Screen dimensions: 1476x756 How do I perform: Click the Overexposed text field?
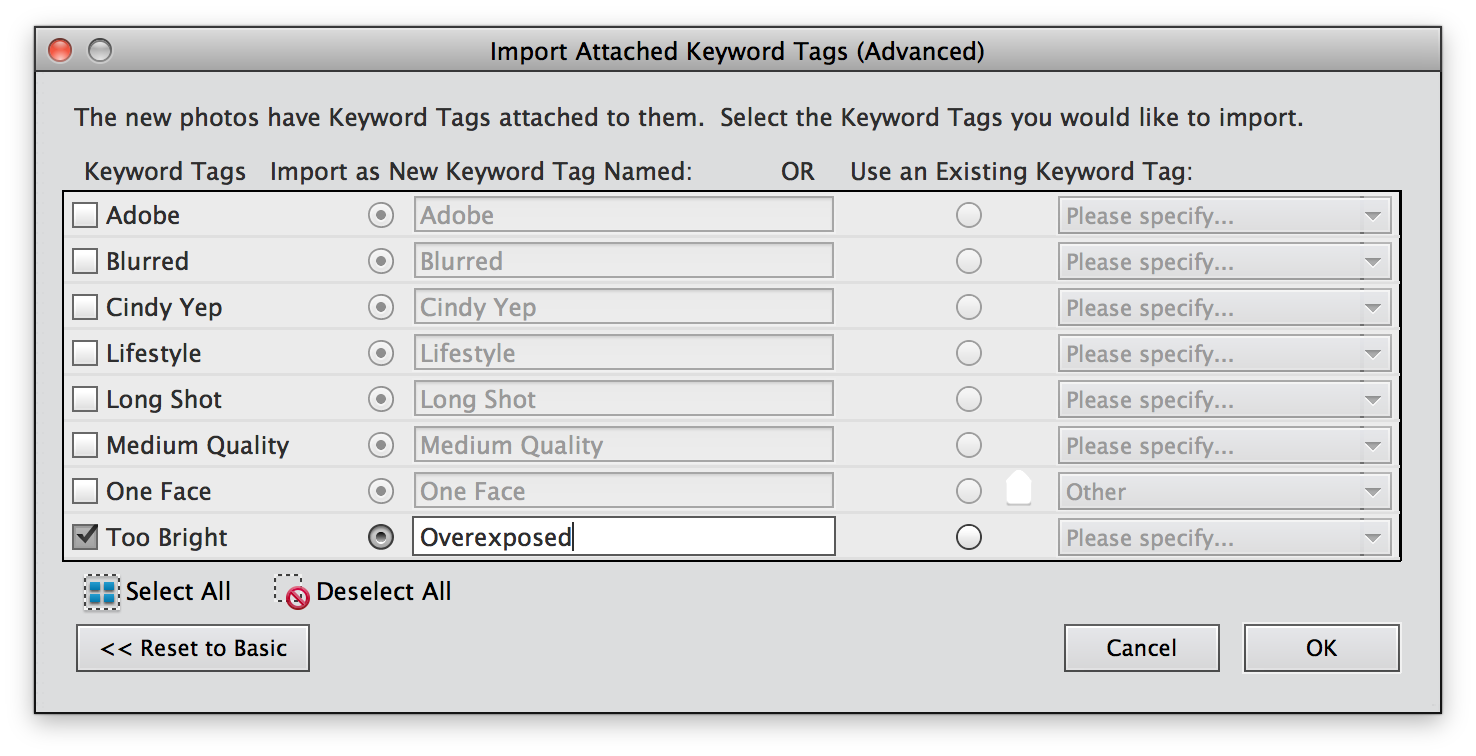tap(623, 537)
